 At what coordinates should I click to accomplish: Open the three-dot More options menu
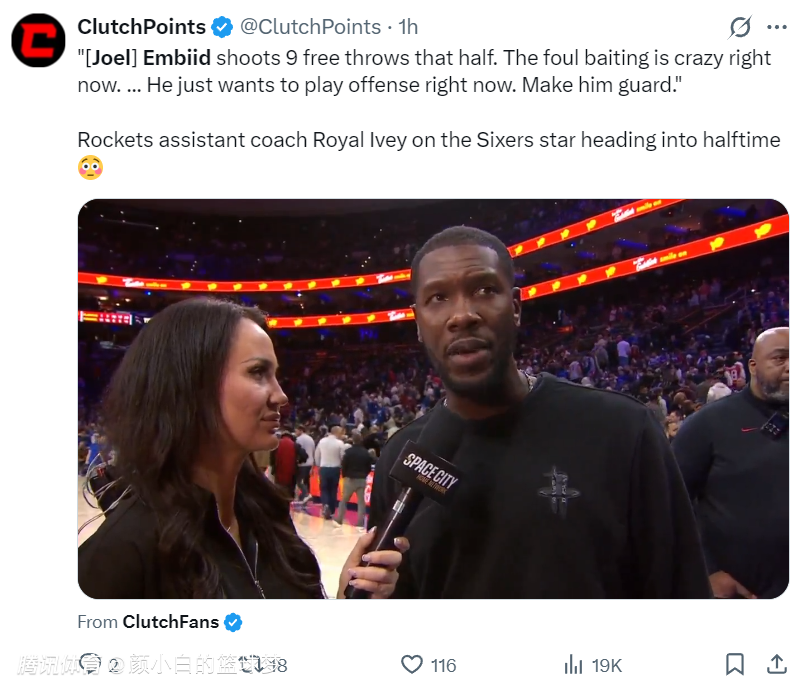coord(777,27)
